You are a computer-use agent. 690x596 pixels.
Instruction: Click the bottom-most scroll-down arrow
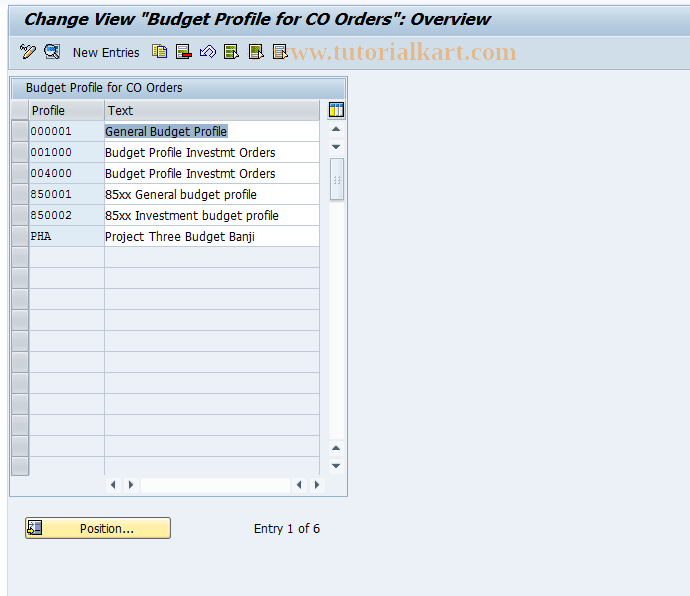pyautogui.click(x=336, y=466)
